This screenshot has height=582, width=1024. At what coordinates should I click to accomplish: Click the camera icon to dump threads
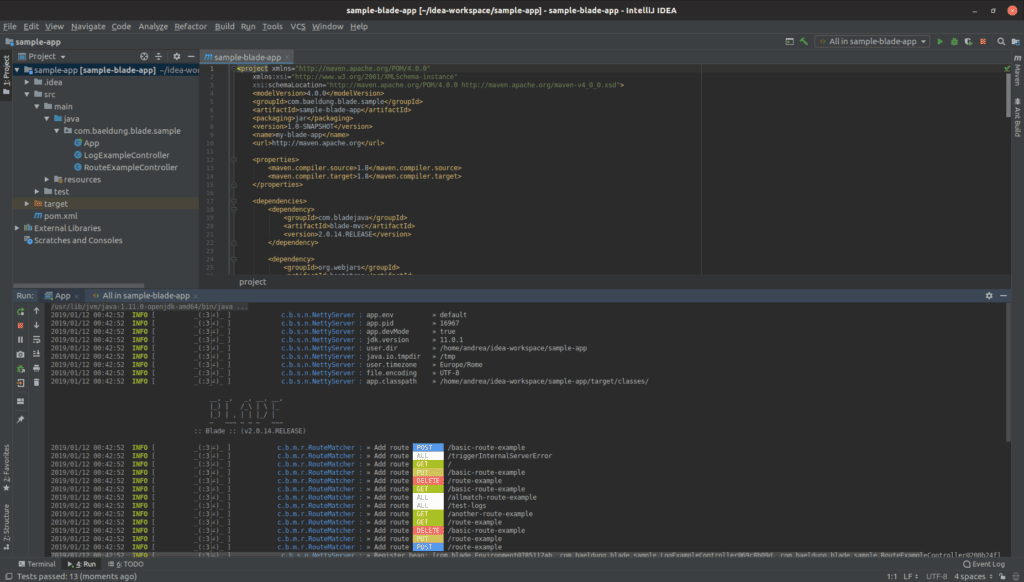[x=20, y=354]
